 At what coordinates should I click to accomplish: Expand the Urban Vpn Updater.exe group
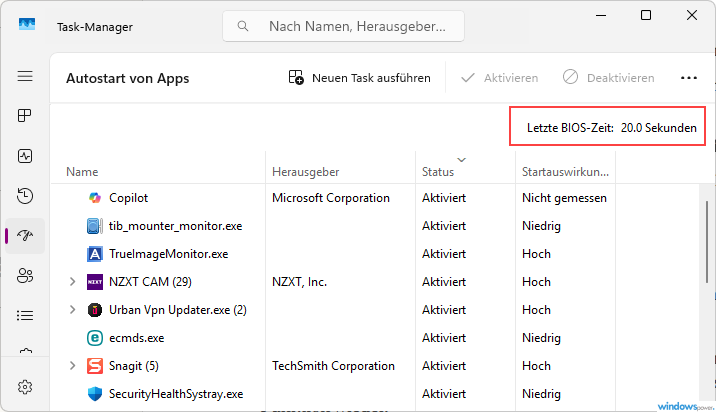coord(72,310)
